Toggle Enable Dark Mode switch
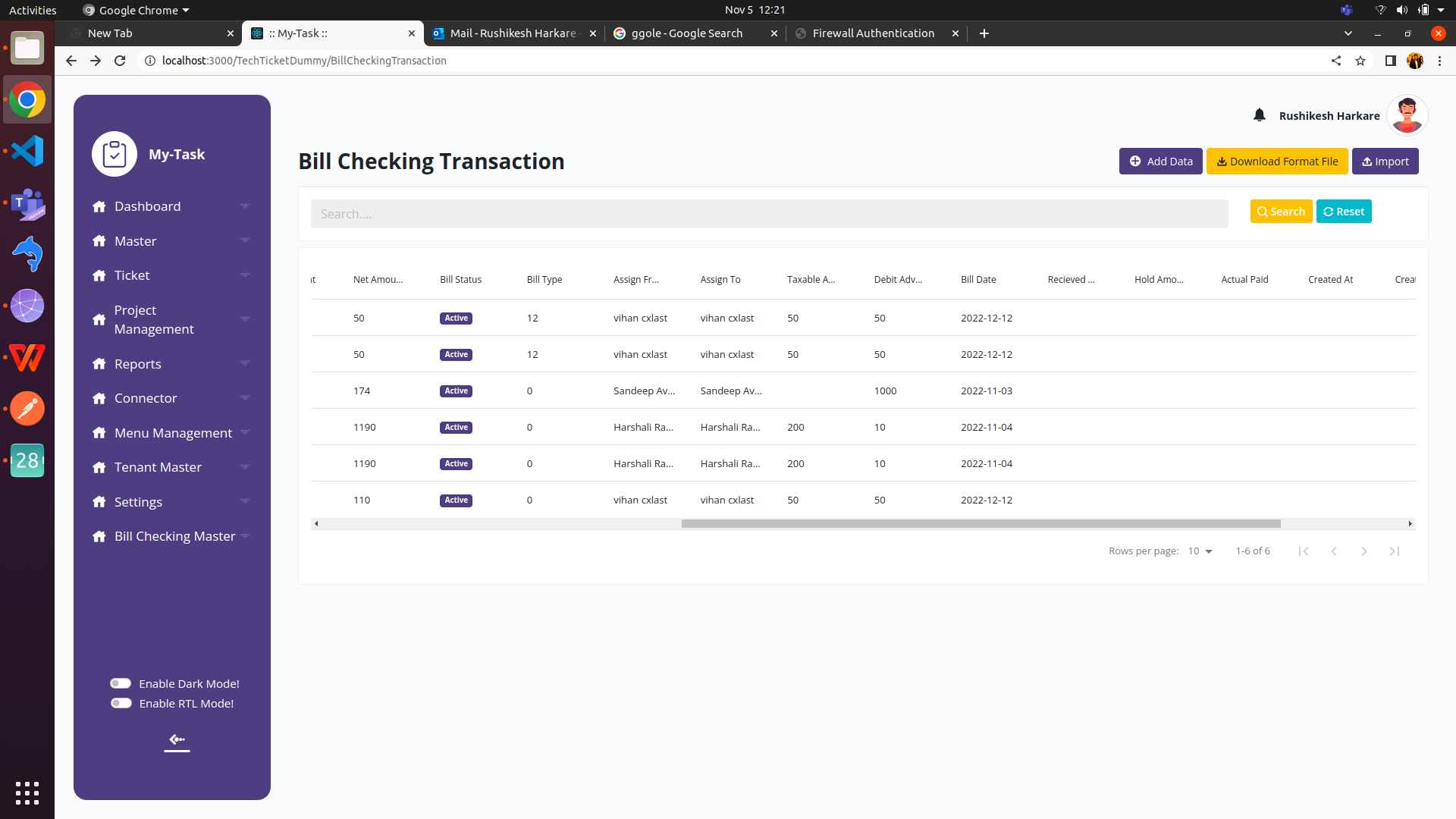 (x=121, y=683)
